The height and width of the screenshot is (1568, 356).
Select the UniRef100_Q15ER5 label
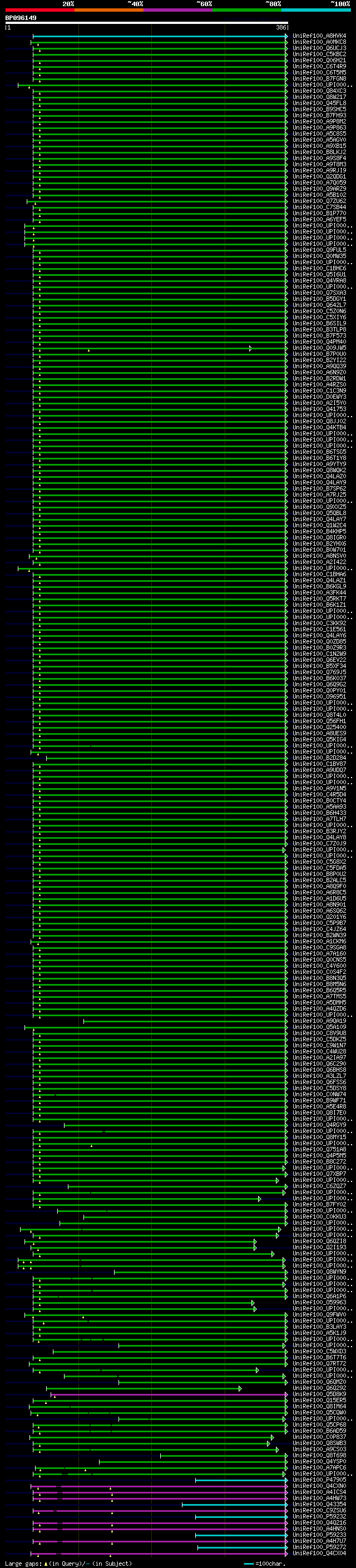[319, 1400]
